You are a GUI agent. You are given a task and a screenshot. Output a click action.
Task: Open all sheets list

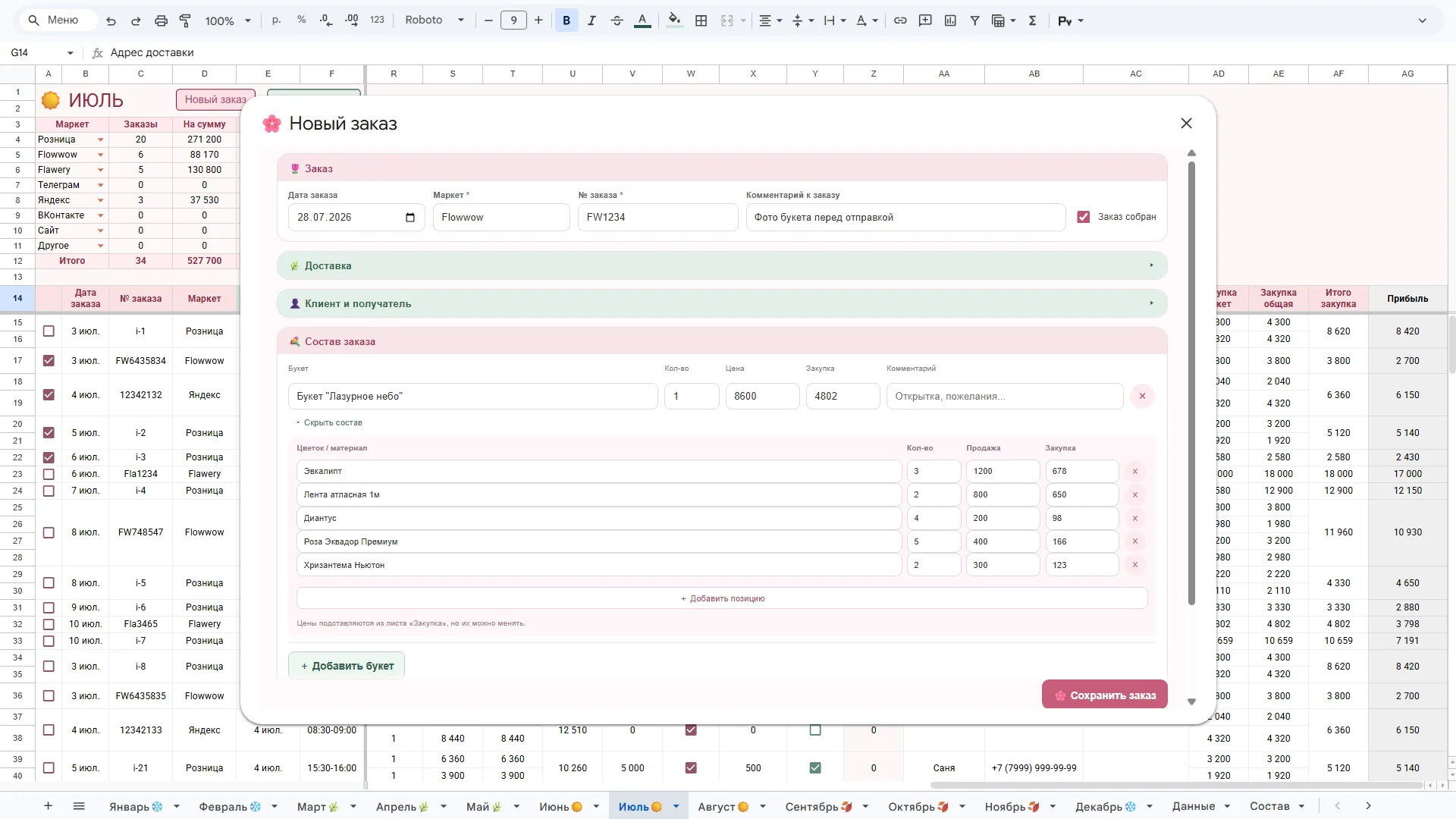pyautogui.click(x=79, y=806)
